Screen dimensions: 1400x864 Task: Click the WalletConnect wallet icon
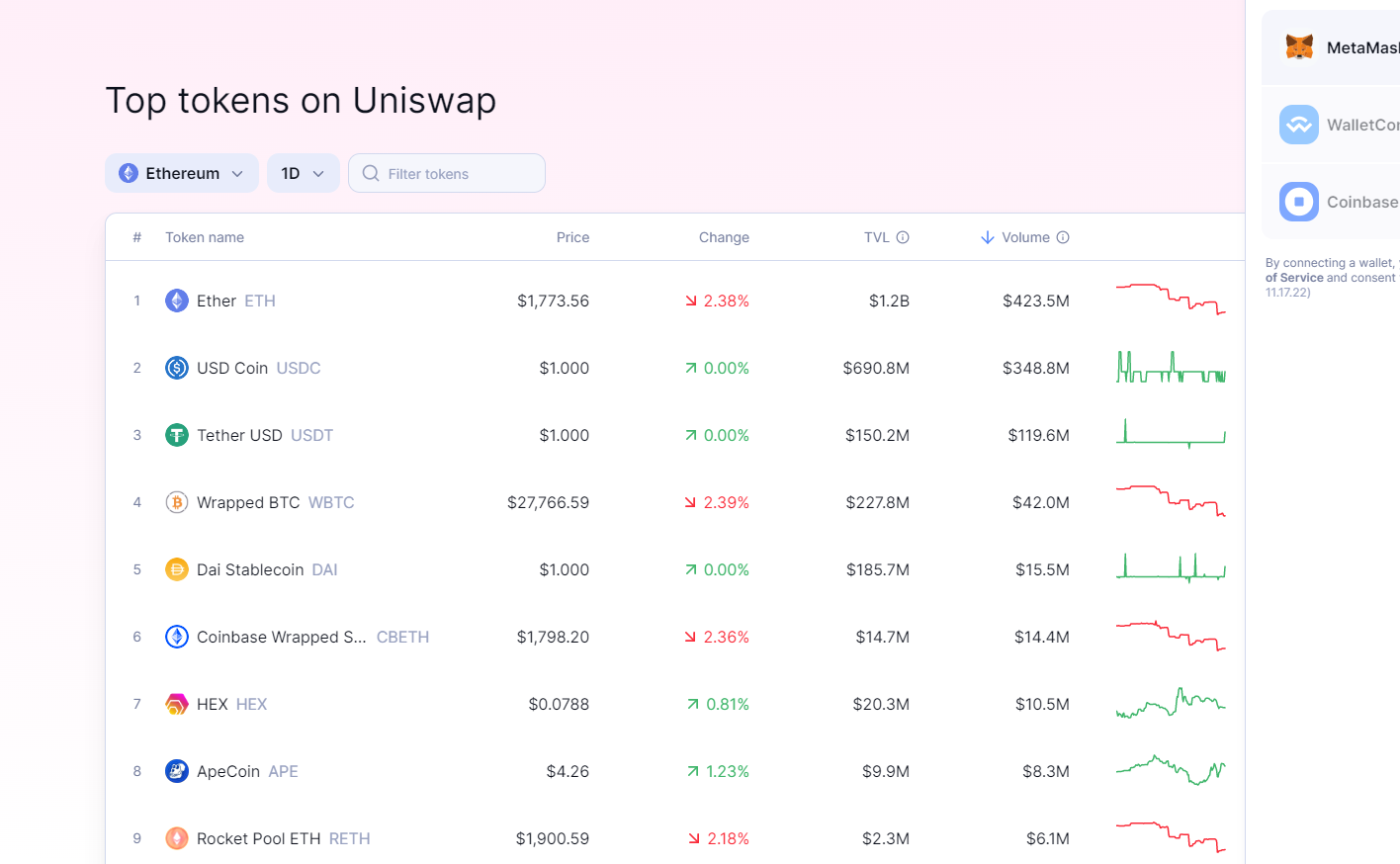tap(1299, 125)
